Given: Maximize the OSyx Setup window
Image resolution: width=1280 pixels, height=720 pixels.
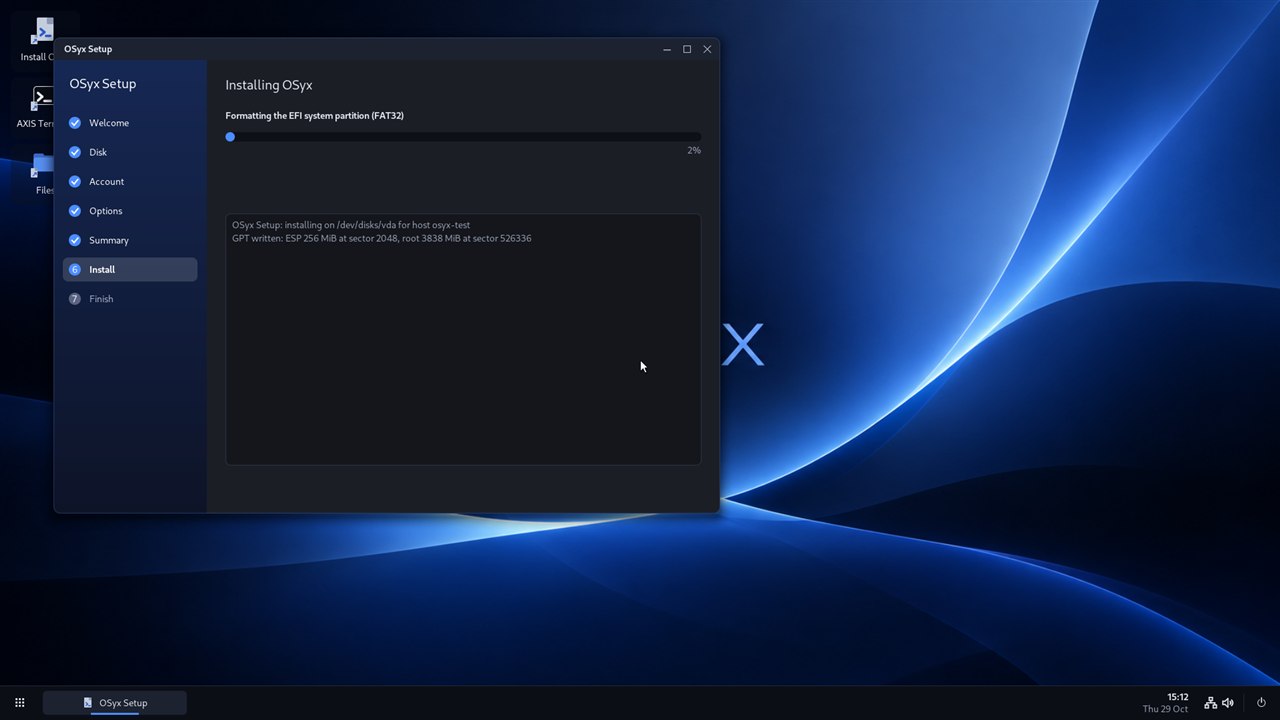Looking at the screenshot, I should click(x=687, y=49).
